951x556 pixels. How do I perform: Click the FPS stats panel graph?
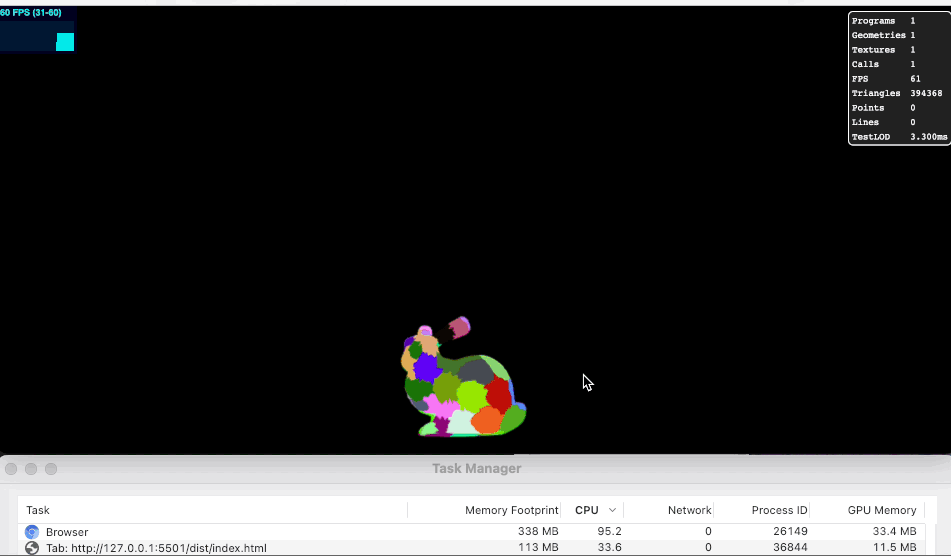pos(37,36)
